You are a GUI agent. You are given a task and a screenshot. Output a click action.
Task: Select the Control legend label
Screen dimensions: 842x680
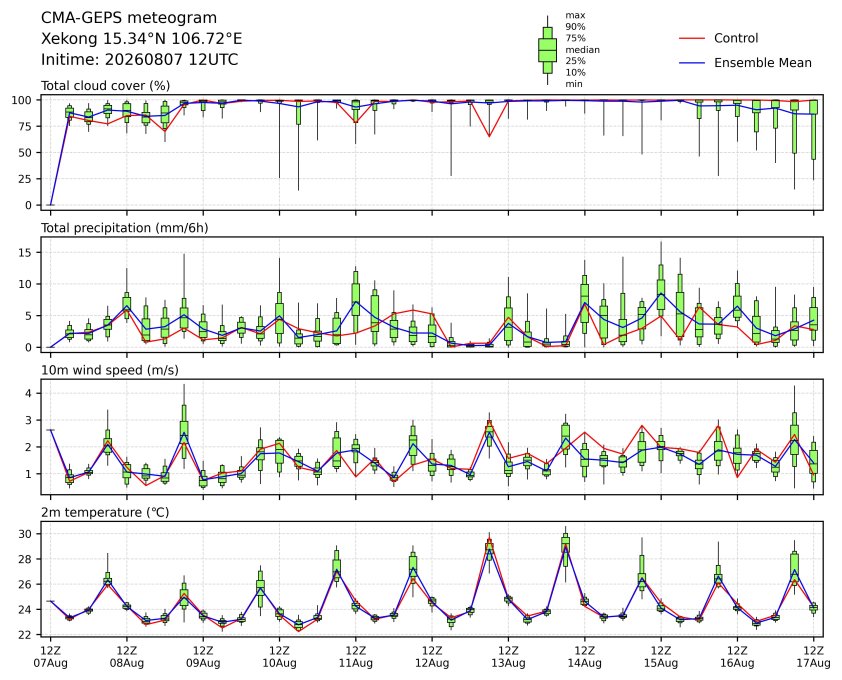(736, 38)
